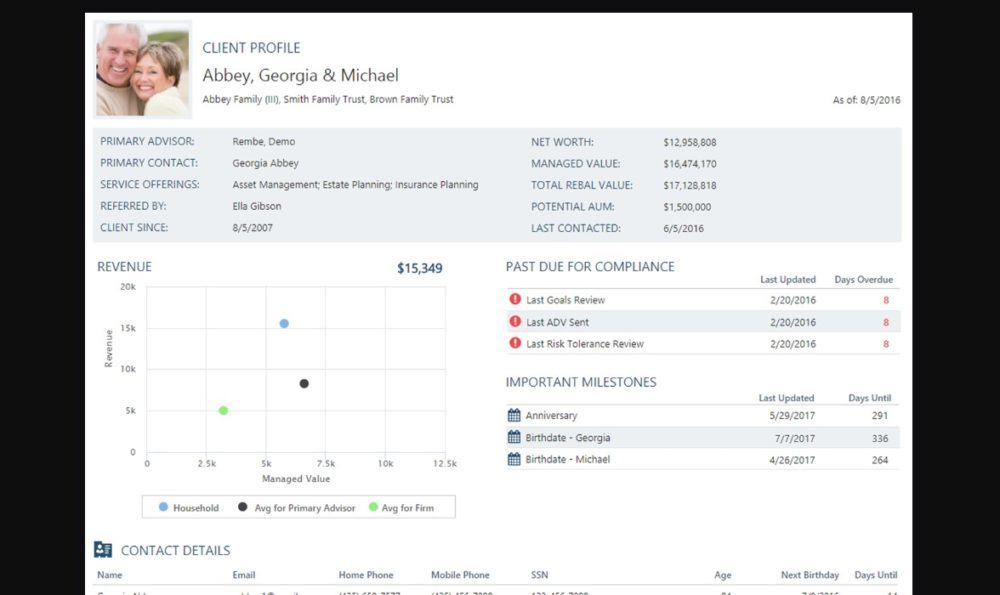Click the red alert icon beside Last ADV Sent
This screenshot has width=1000, height=595.
click(515, 322)
